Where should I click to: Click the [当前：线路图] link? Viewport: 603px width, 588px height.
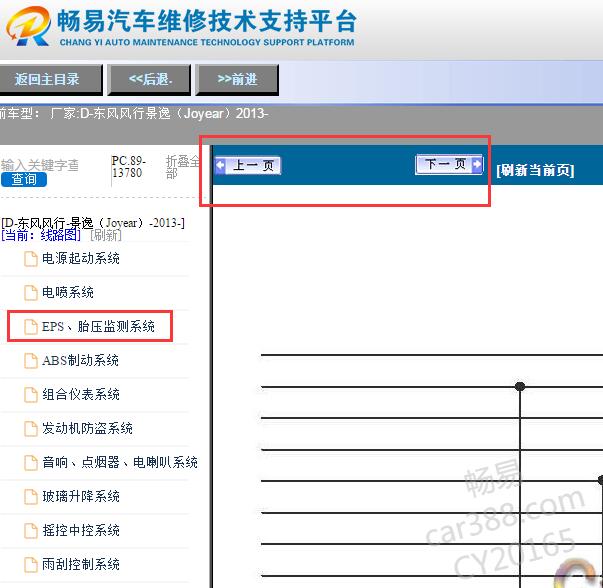(41, 235)
